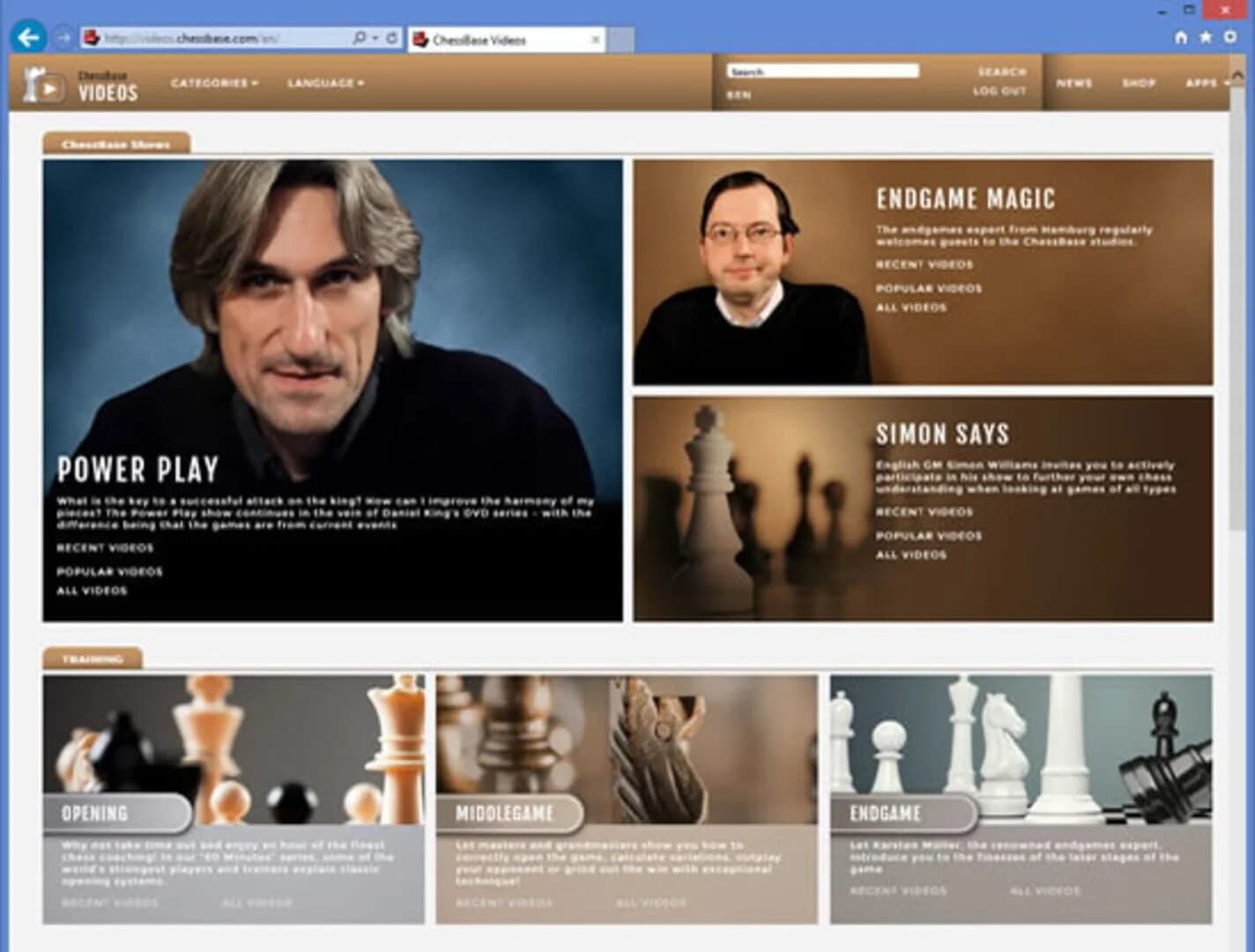Click inside the site search field
This screenshot has width=1255, height=952.
click(821, 70)
